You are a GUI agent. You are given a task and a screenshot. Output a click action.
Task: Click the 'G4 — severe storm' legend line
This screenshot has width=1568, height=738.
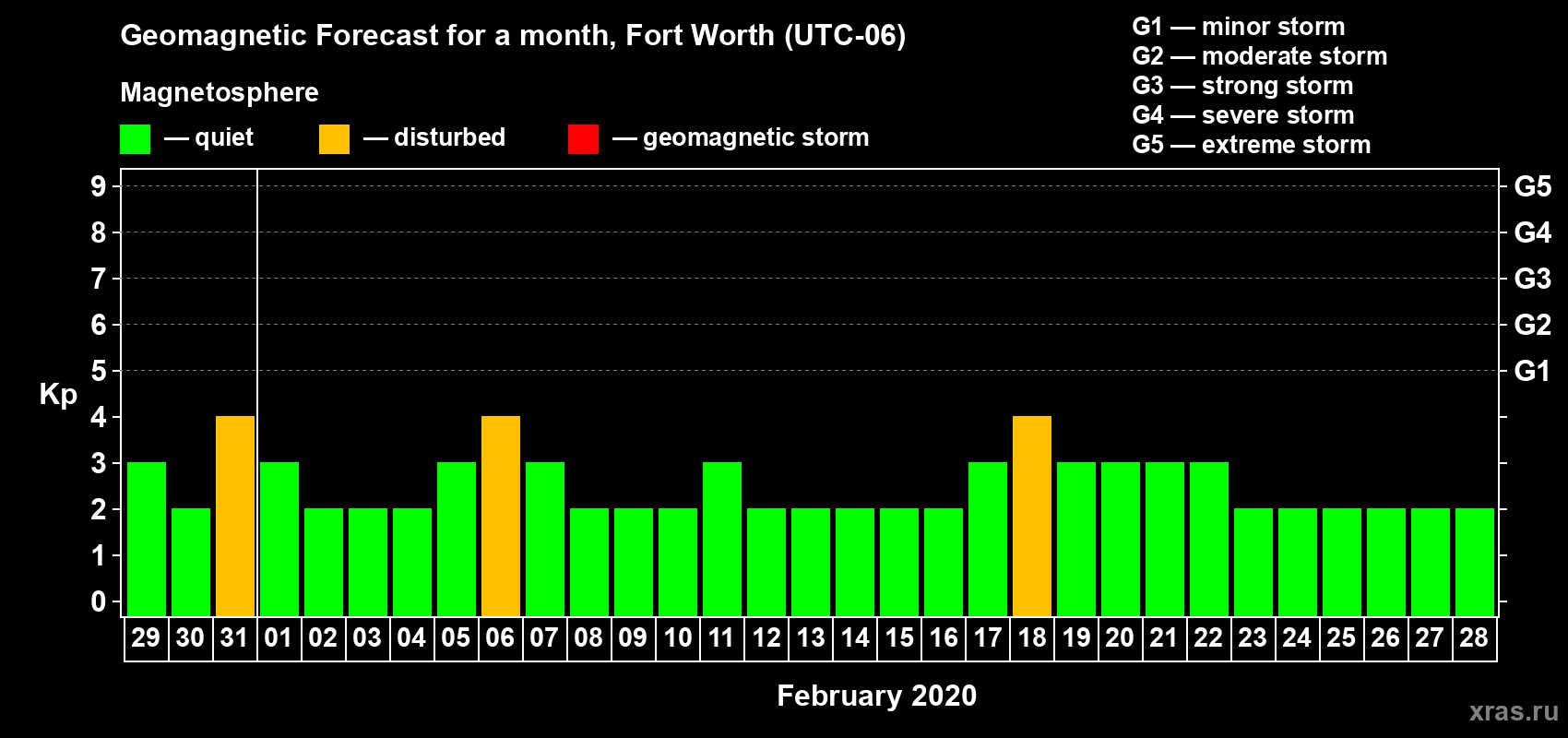coord(1243,115)
